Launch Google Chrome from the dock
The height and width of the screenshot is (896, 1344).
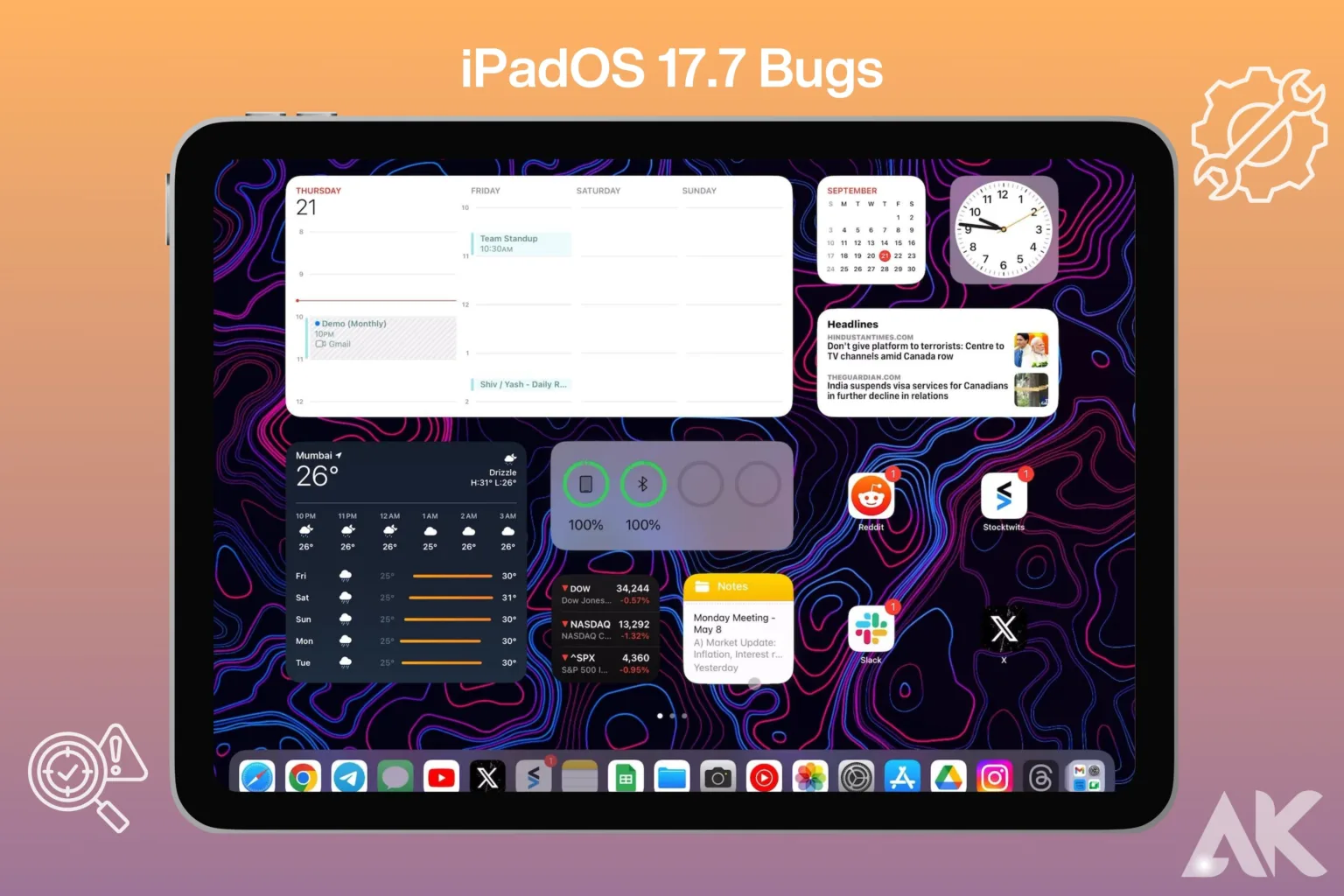tap(304, 777)
